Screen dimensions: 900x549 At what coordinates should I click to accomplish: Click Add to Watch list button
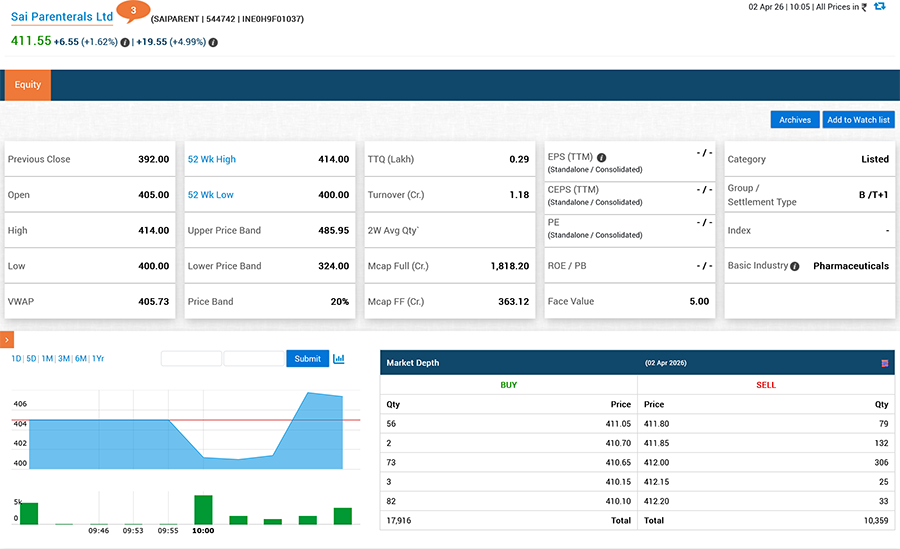click(858, 120)
